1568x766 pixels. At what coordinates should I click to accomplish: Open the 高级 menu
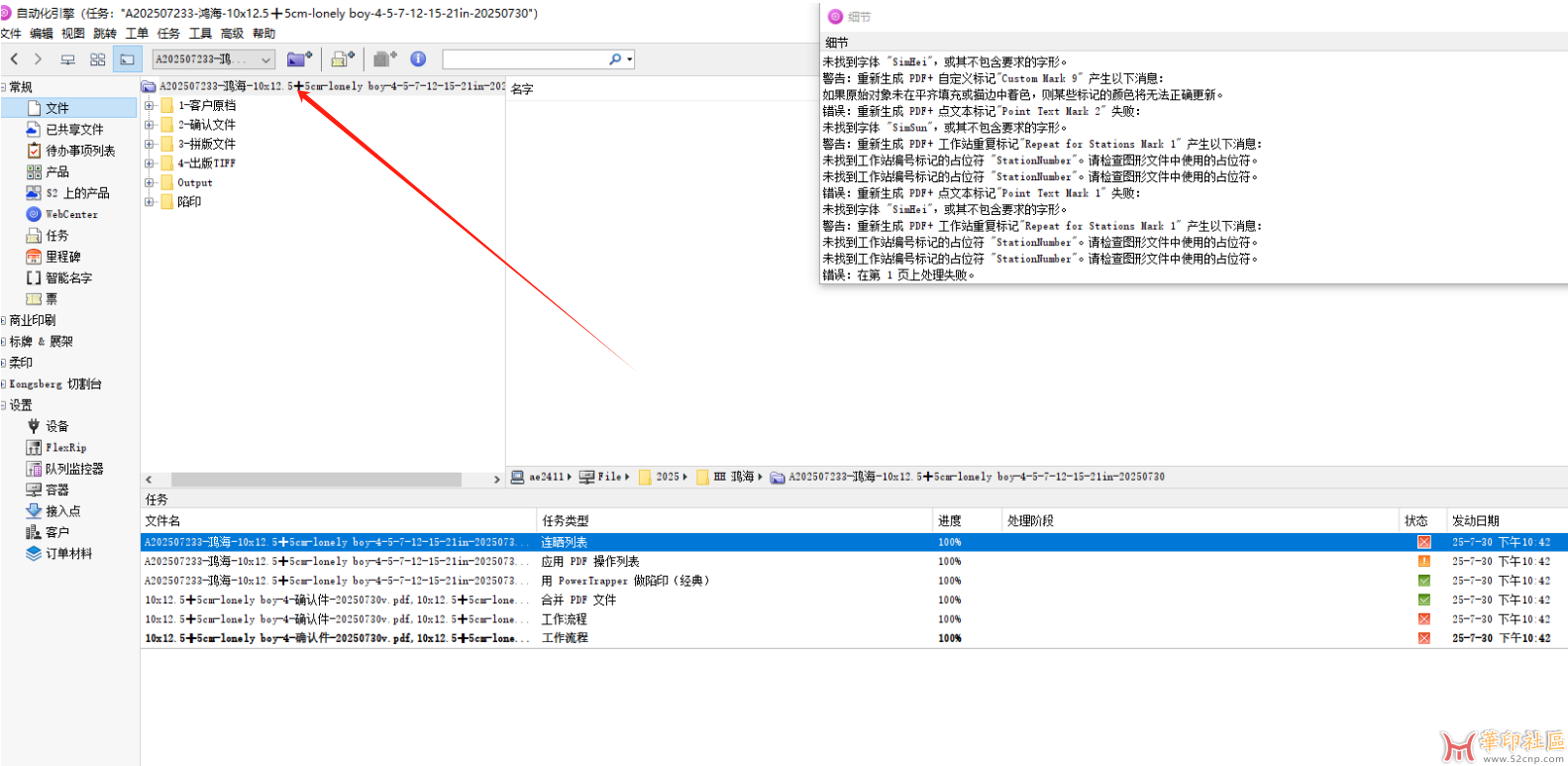232,34
